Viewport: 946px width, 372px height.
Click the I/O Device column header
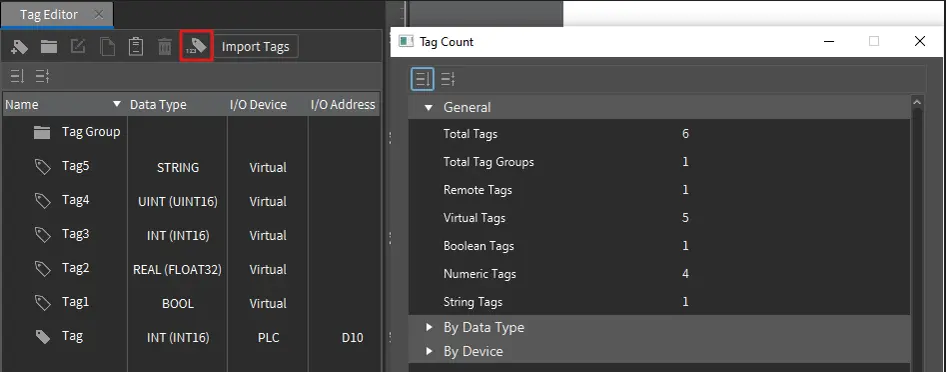click(258, 104)
